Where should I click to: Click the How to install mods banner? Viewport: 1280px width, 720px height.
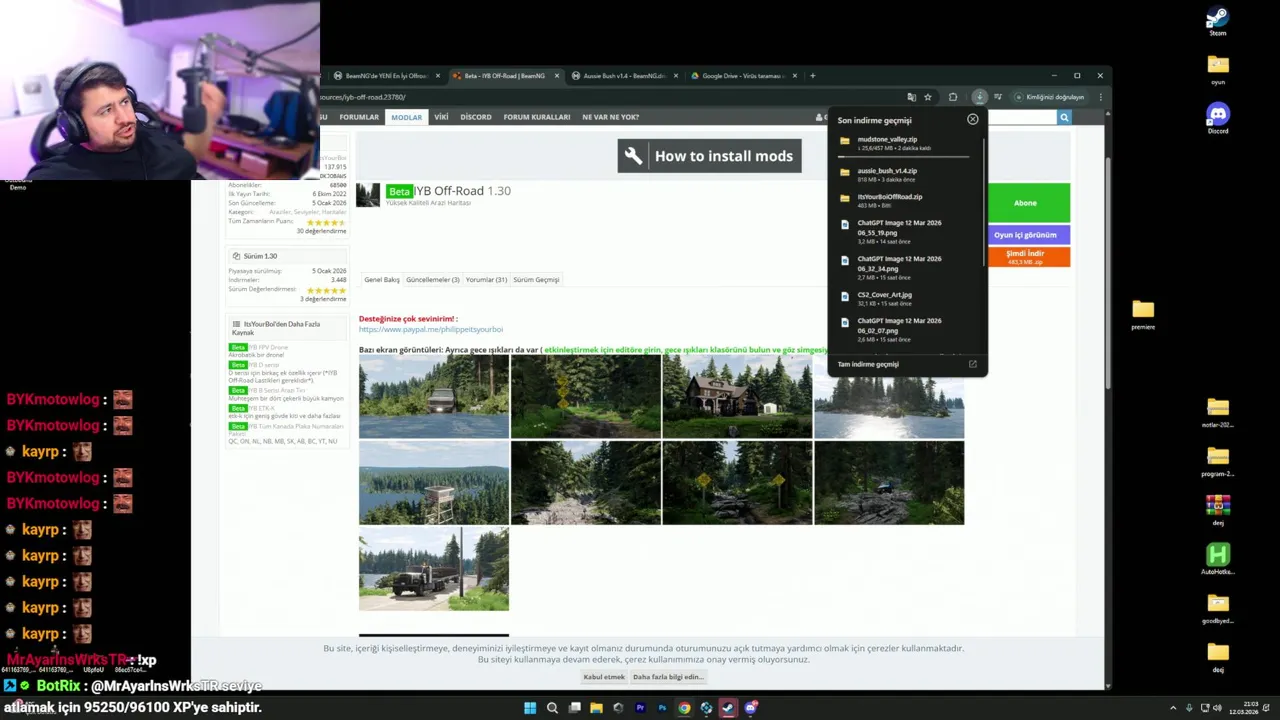(x=709, y=156)
